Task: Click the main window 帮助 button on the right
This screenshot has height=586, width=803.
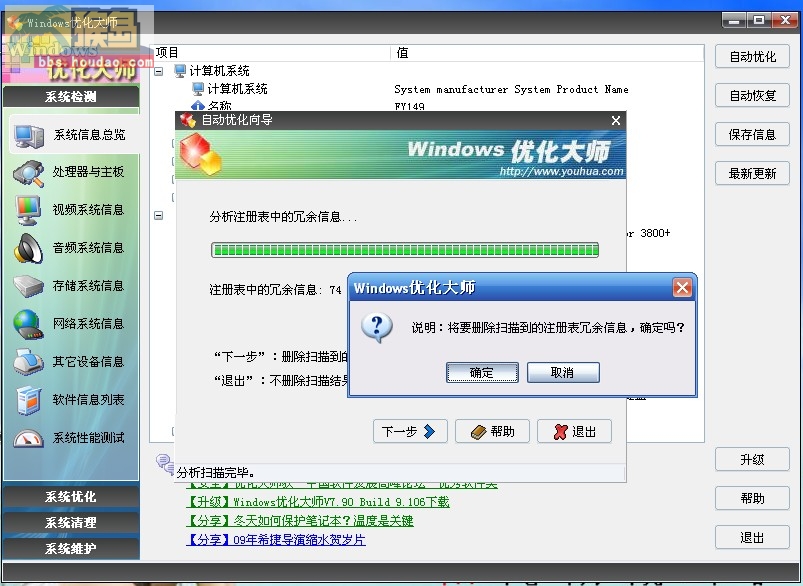Action: 752,498
